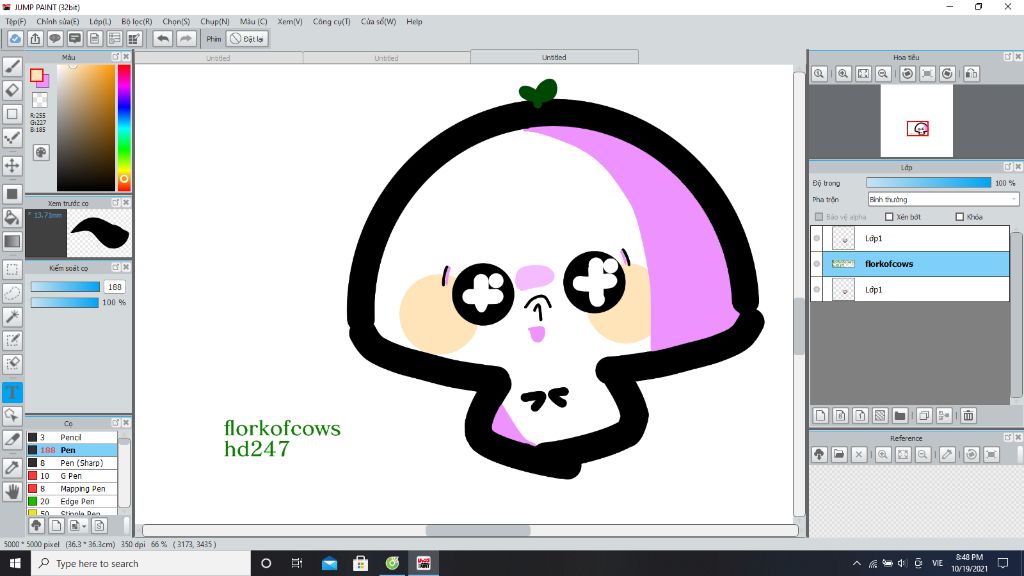
Task: Click the share/export icon in toolbar
Action: pyautogui.click(x=35, y=39)
